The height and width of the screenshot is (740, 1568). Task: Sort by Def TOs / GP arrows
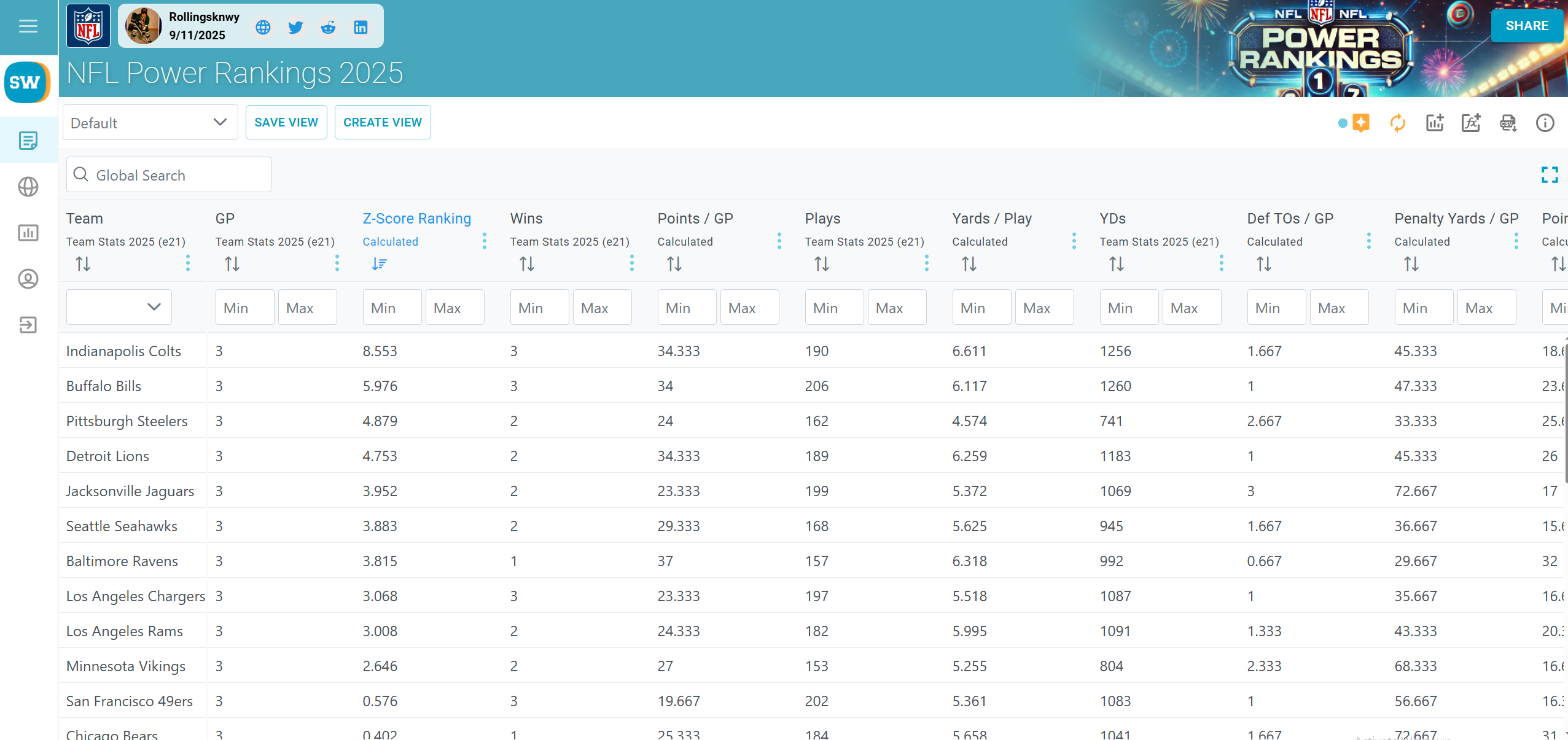click(1264, 264)
